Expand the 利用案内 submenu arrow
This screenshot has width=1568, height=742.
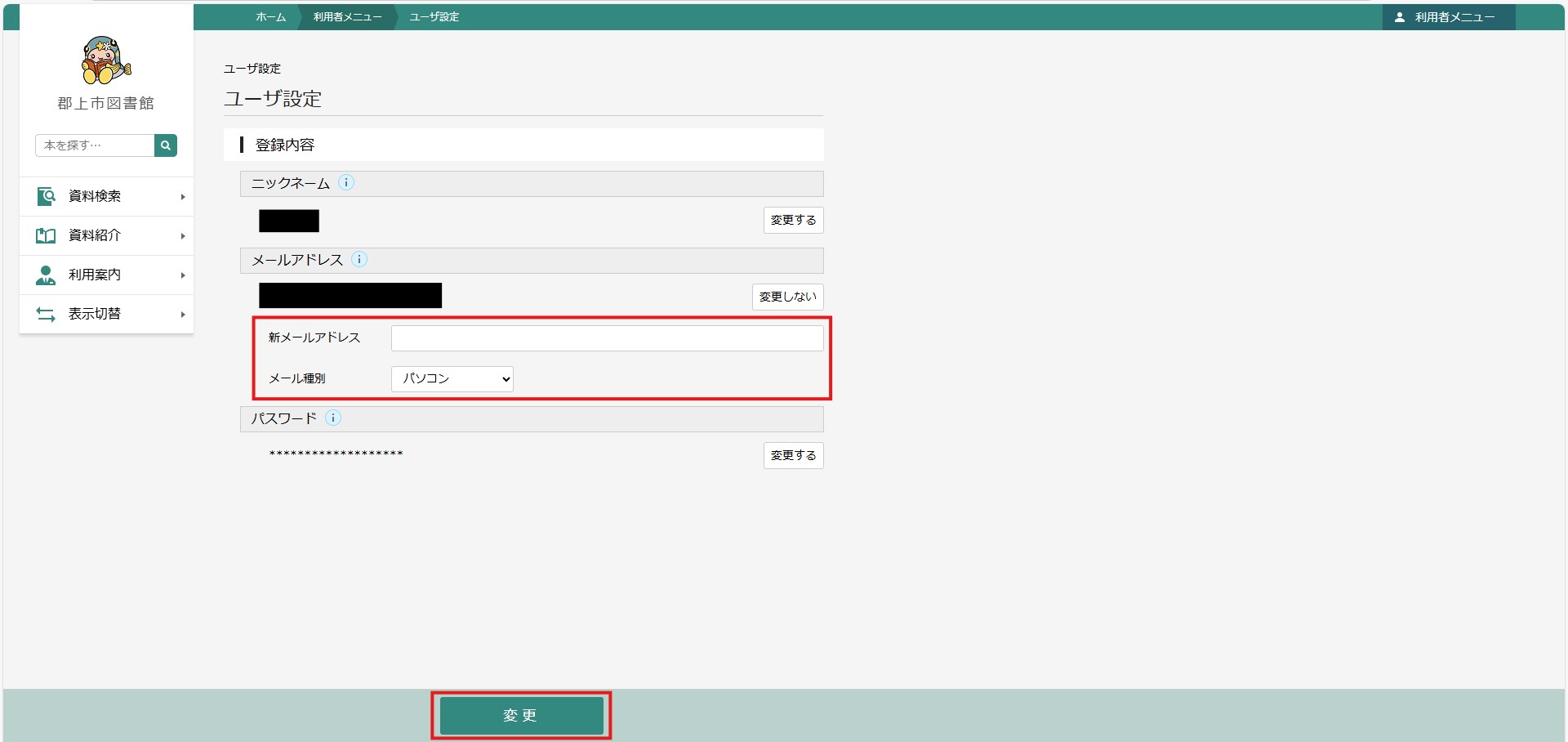(183, 275)
